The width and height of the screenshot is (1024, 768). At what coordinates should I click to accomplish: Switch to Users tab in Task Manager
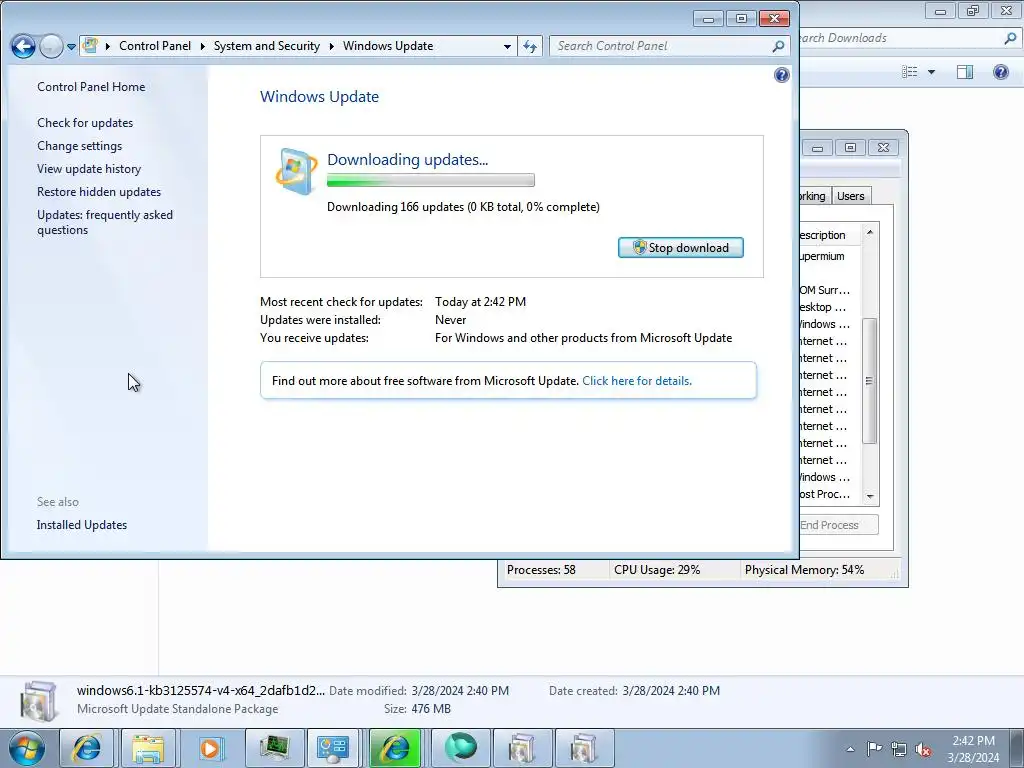pos(850,196)
